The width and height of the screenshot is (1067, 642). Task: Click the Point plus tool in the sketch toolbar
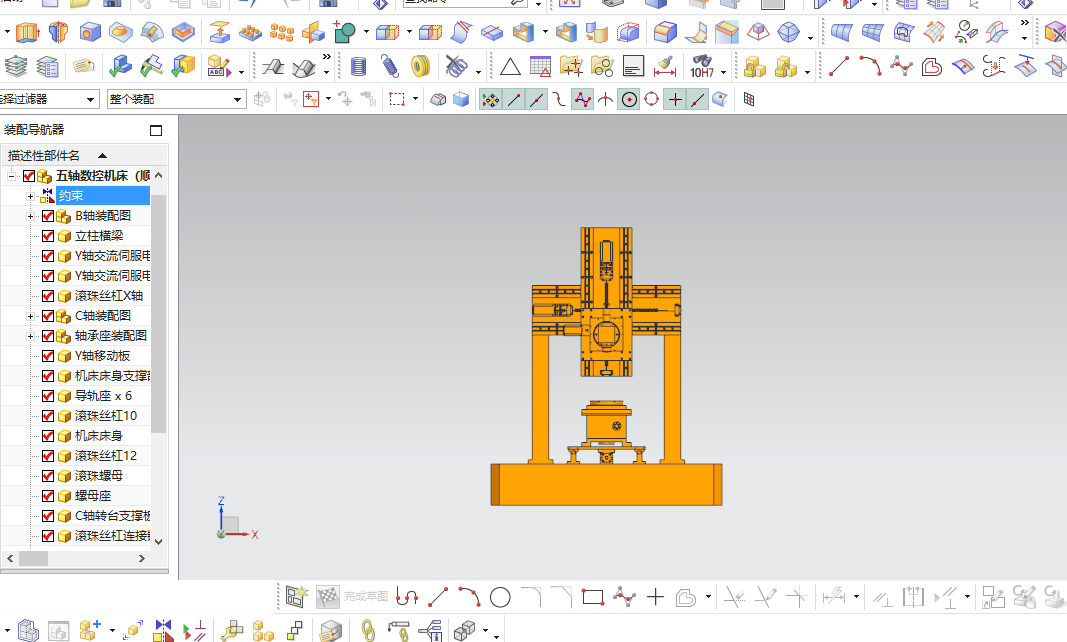pyautogui.click(x=655, y=598)
